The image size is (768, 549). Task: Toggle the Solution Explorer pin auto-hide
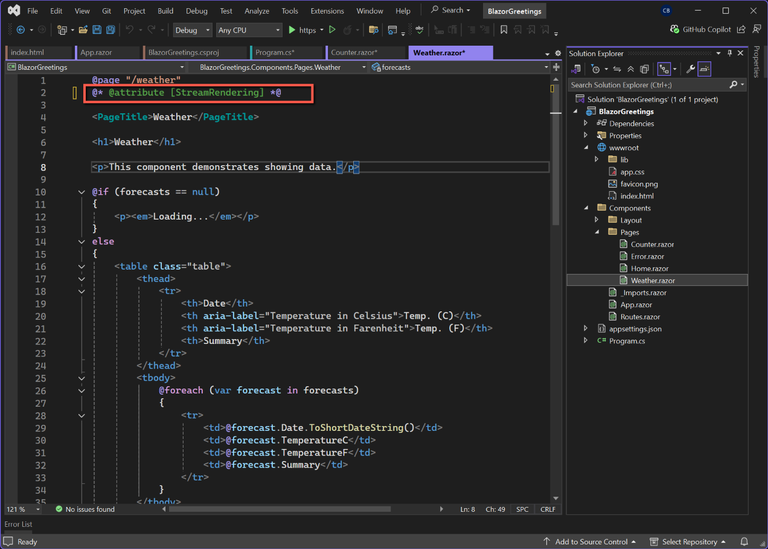pos(729,53)
